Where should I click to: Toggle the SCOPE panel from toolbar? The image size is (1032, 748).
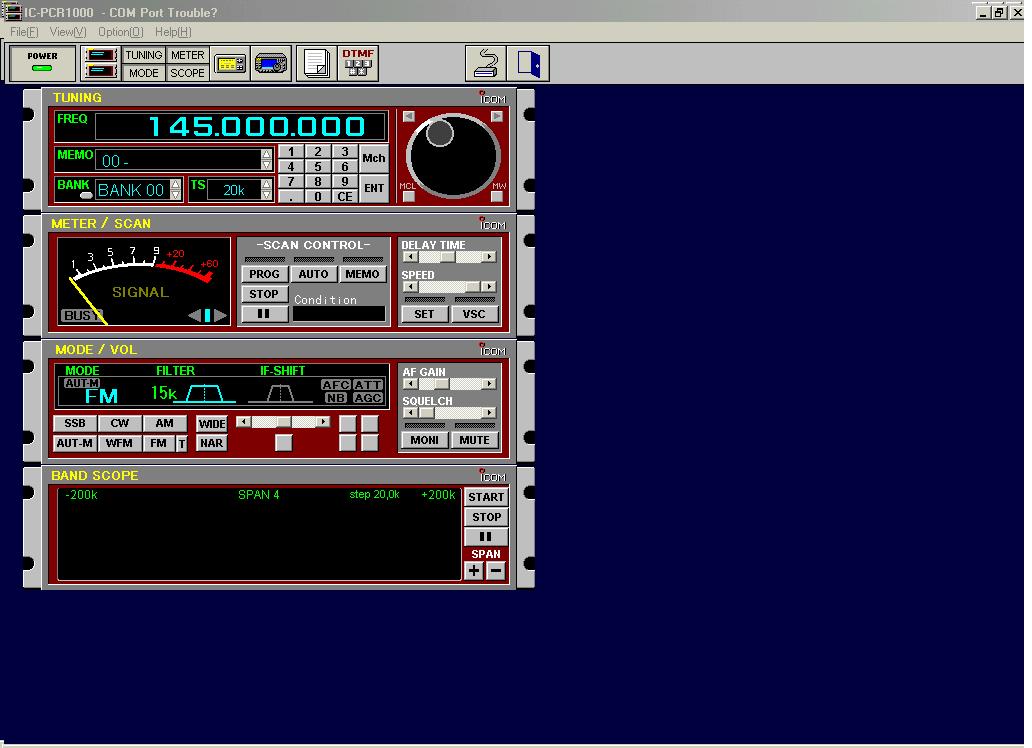(188, 72)
